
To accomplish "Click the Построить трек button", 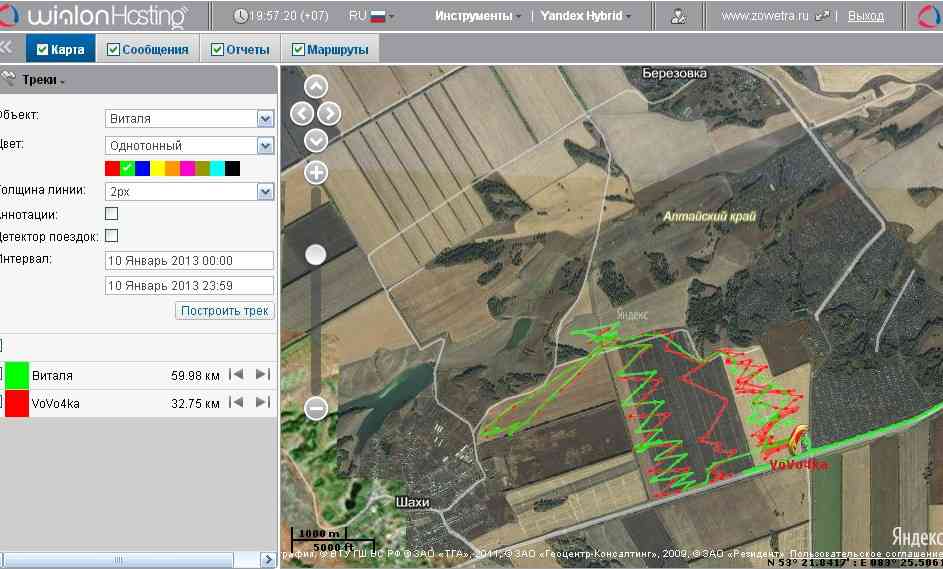I will pyautogui.click(x=224, y=311).
